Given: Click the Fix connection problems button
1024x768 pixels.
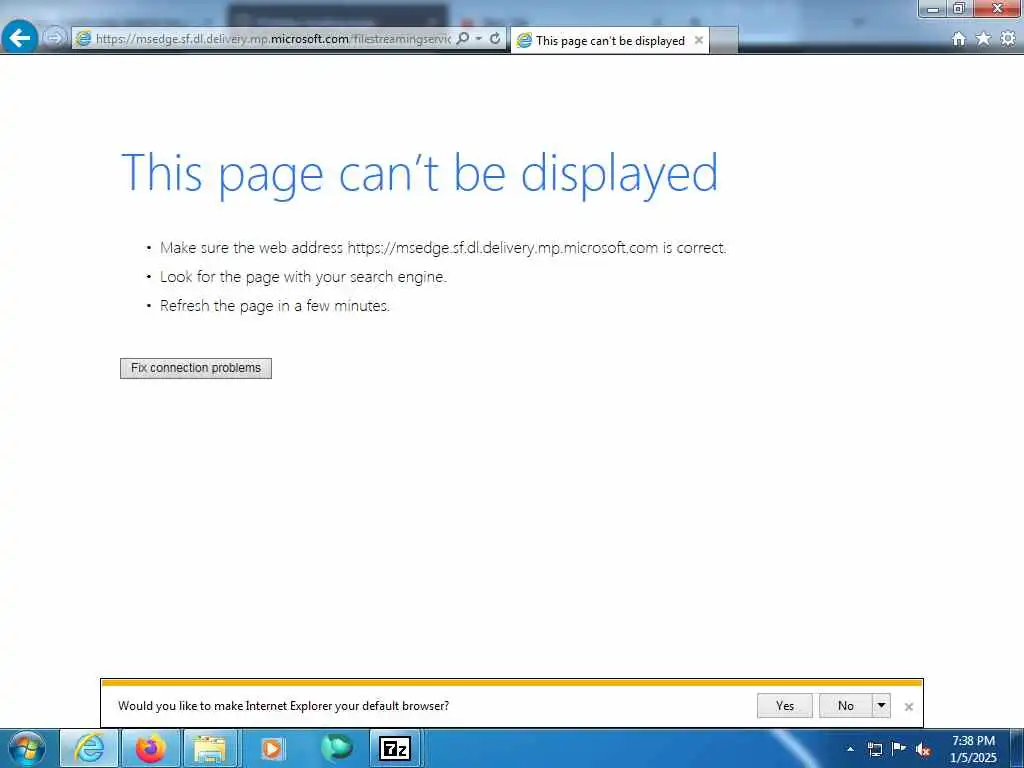Looking at the screenshot, I should click(196, 368).
